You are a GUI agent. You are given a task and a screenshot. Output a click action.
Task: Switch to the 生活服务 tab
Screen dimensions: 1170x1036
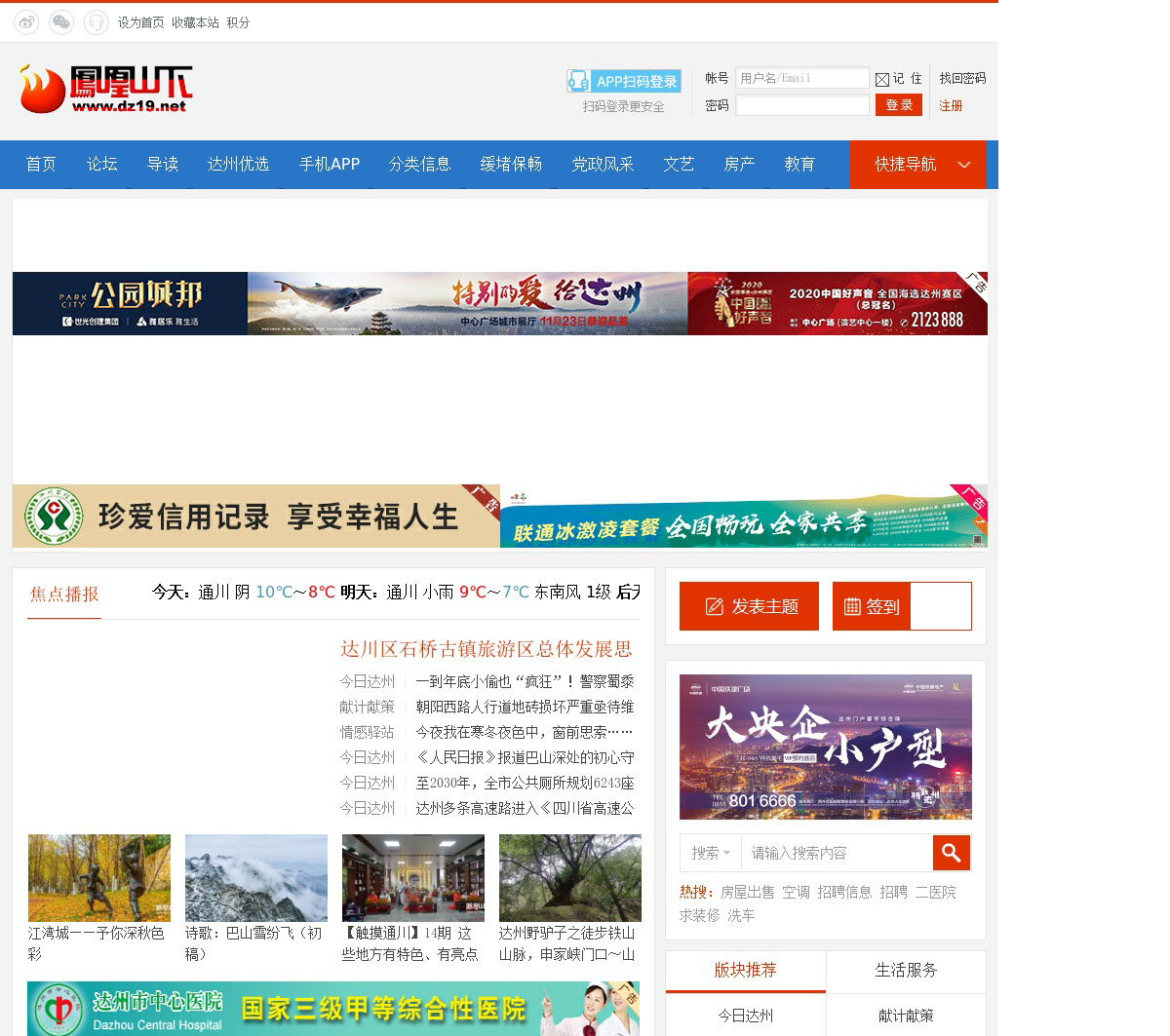(906, 970)
